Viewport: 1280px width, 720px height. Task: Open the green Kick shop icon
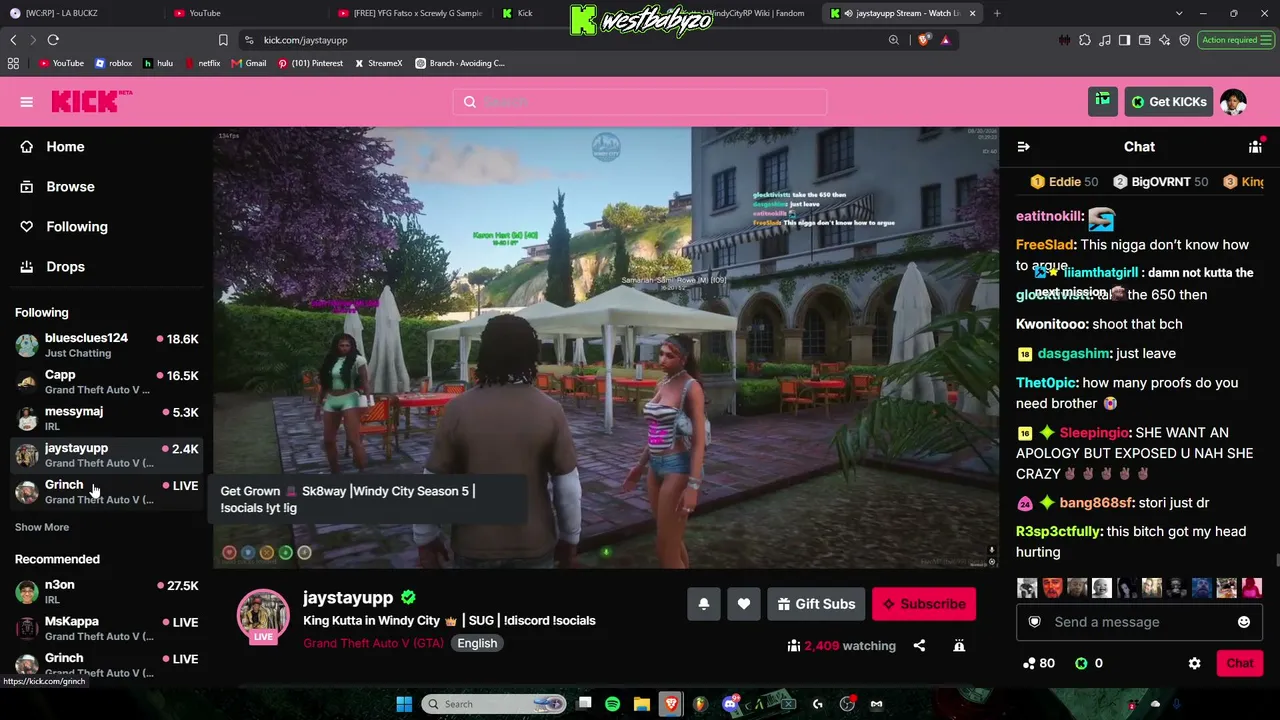pyautogui.click(x=1103, y=102)
